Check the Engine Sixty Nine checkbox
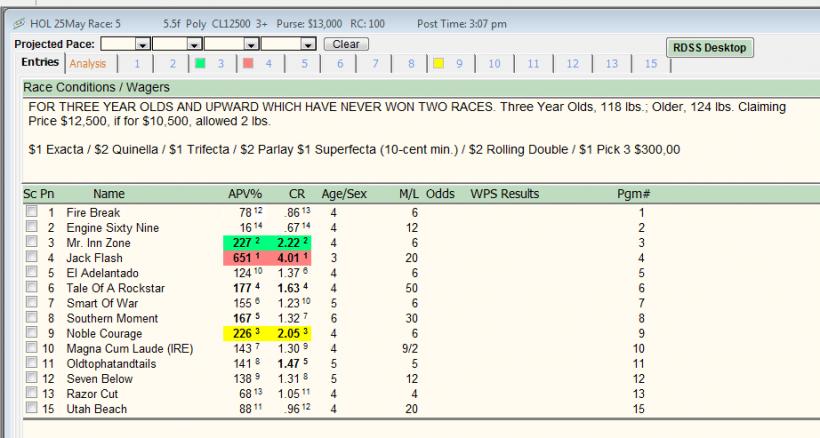Screen dimensions: 820x438 pyautogui.click(x=32, y=226)
